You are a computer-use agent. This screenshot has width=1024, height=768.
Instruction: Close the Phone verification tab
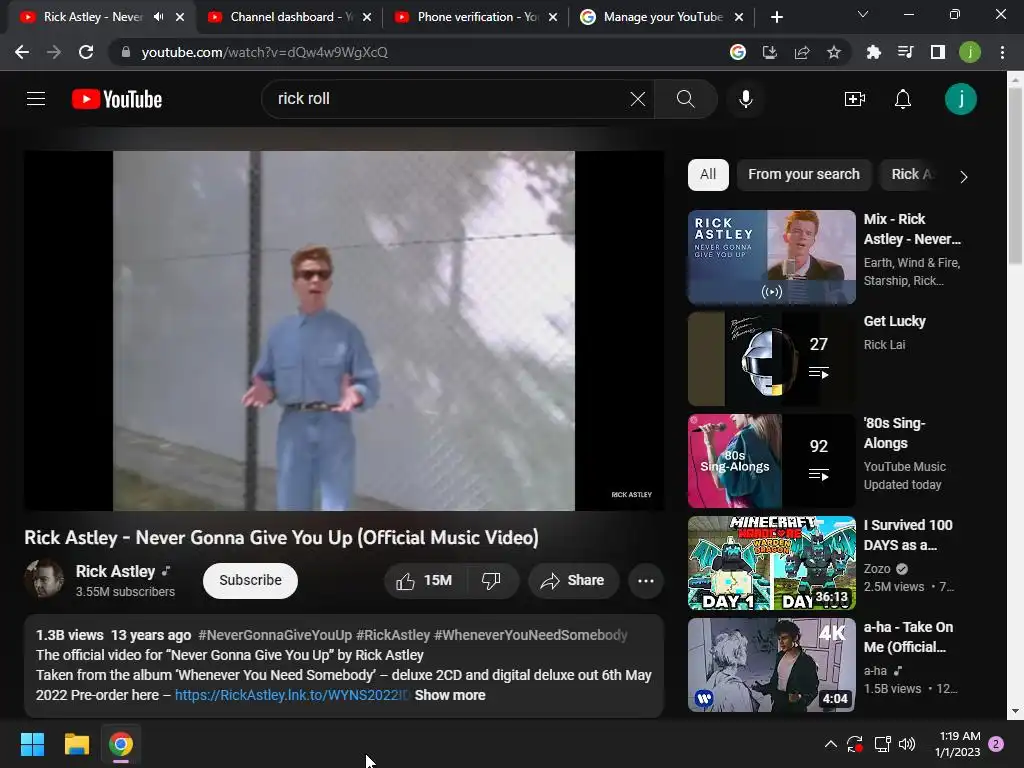click(553, 17)
